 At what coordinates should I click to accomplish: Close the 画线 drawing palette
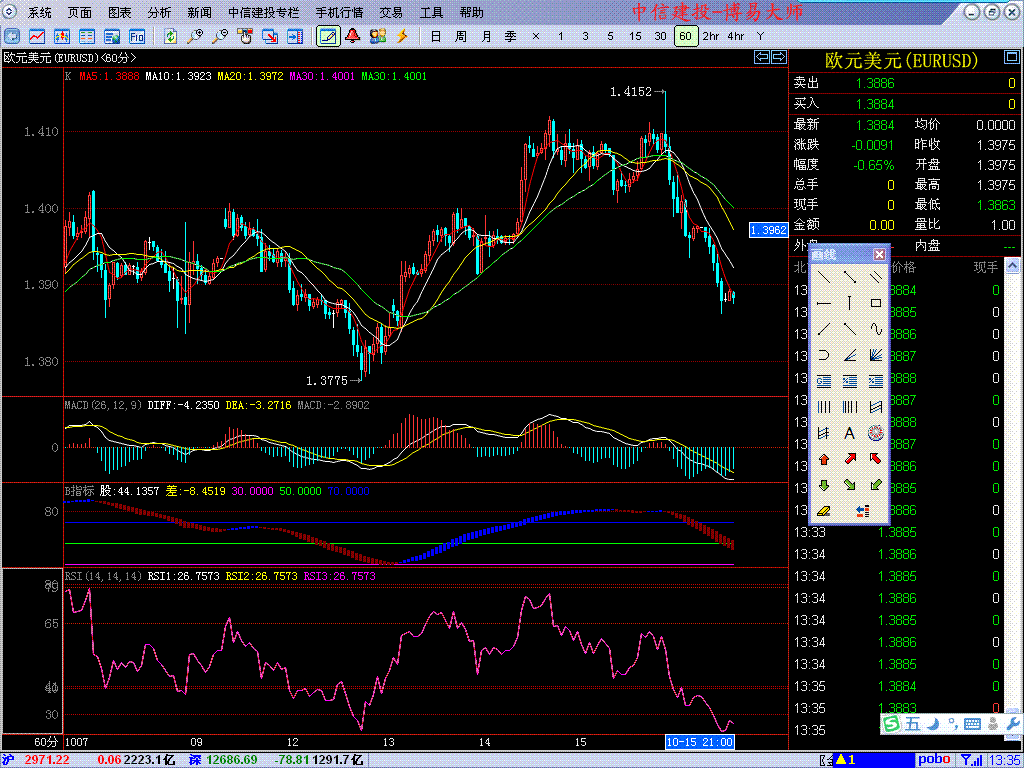click(x=879, y=254)
